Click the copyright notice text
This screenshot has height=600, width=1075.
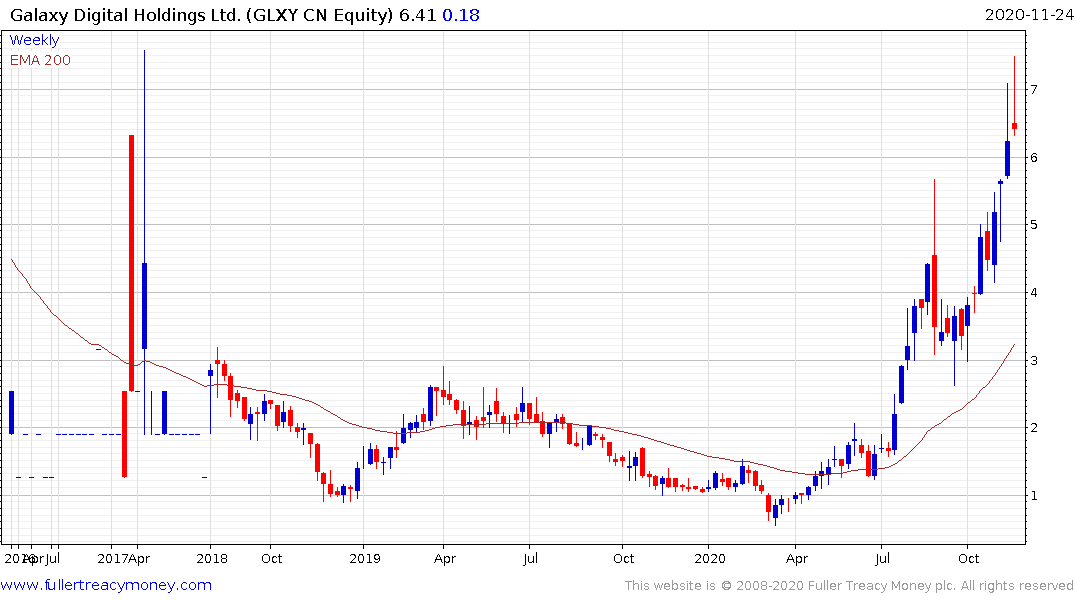pos(849,586)
